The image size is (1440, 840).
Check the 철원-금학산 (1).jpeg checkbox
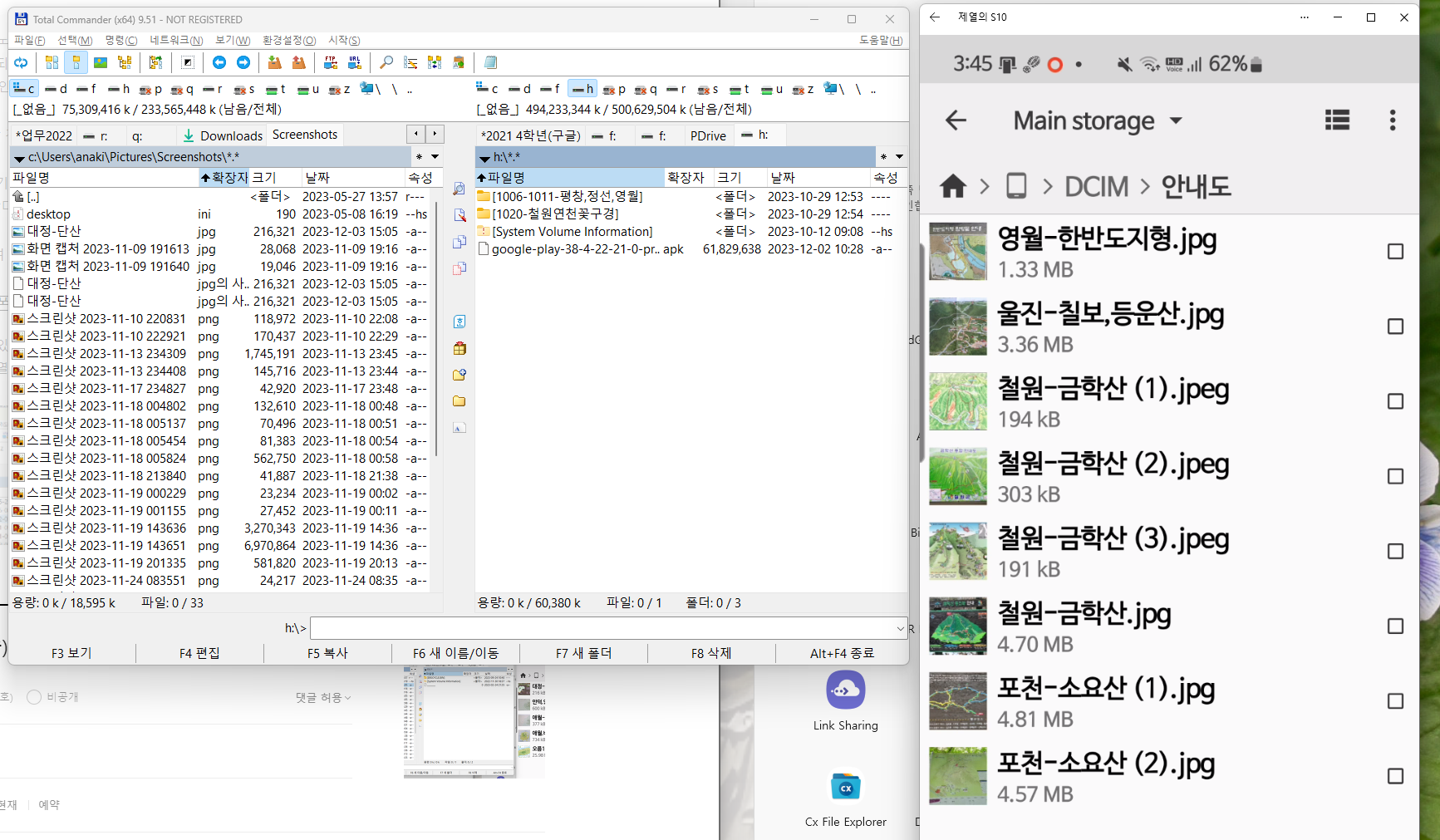pos(1396,401)
